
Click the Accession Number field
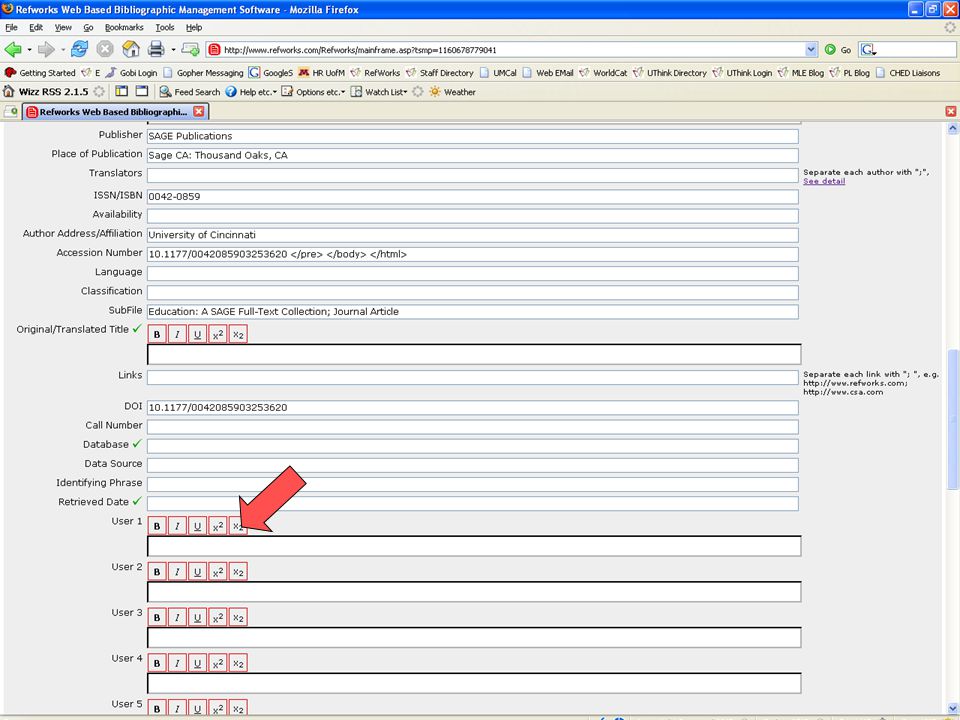(x=473, y=254)
